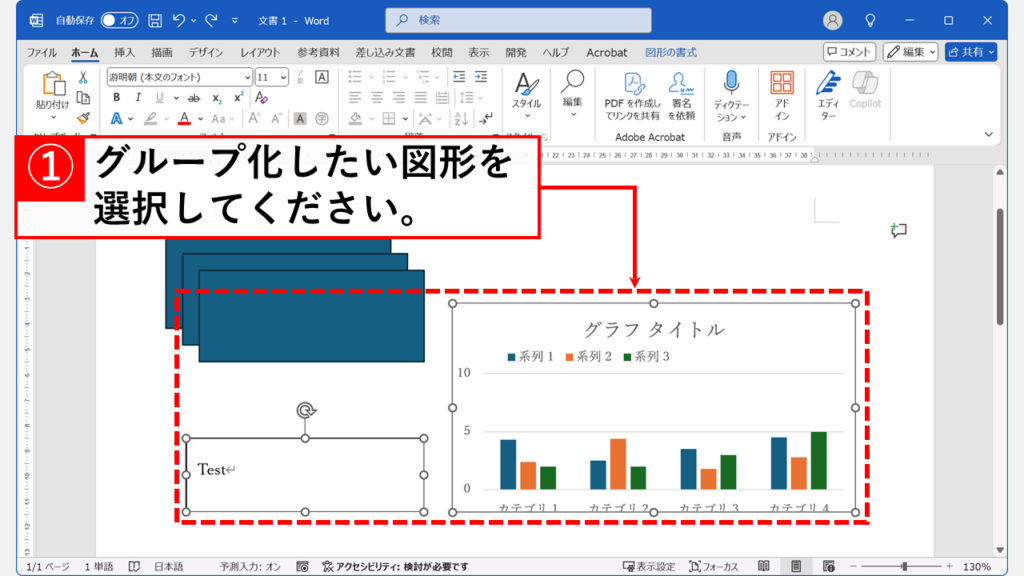
Task: Open the font name dropdown
Action: 248,77
